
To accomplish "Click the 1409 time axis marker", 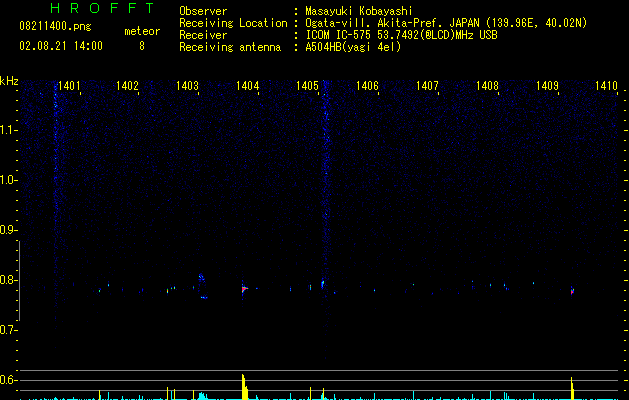I will (x=548, y=86).
